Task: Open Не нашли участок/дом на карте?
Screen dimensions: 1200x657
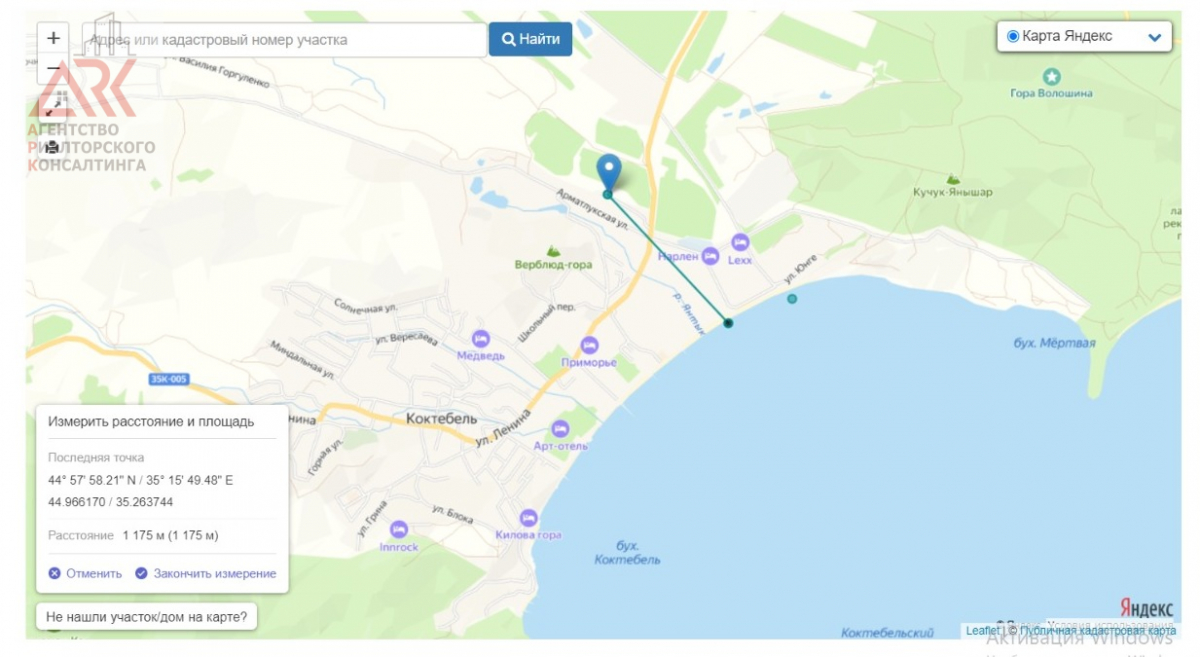Action: [147, 617]
